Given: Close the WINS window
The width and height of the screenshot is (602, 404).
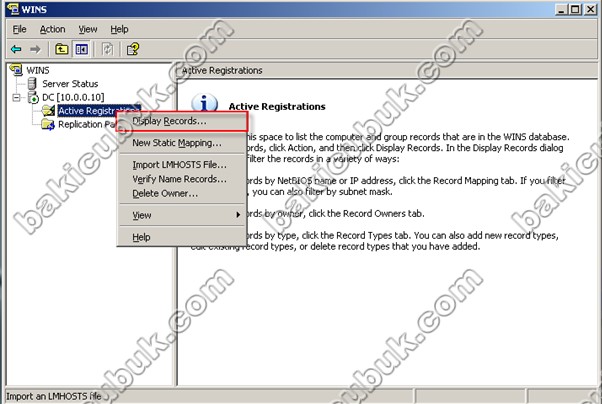Looking at the screenshot, I should coord(590,9).
